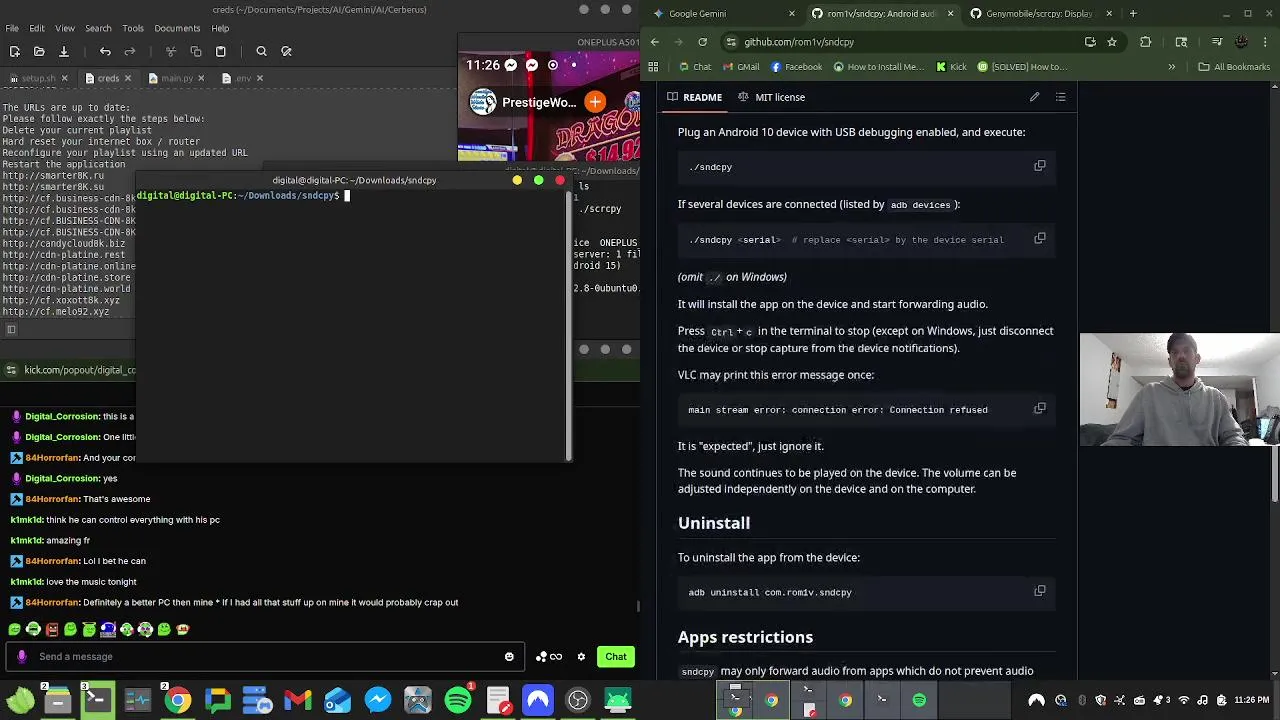
Task: Open the Chrome three-dot menu
Action: (x=1267, y=42)
